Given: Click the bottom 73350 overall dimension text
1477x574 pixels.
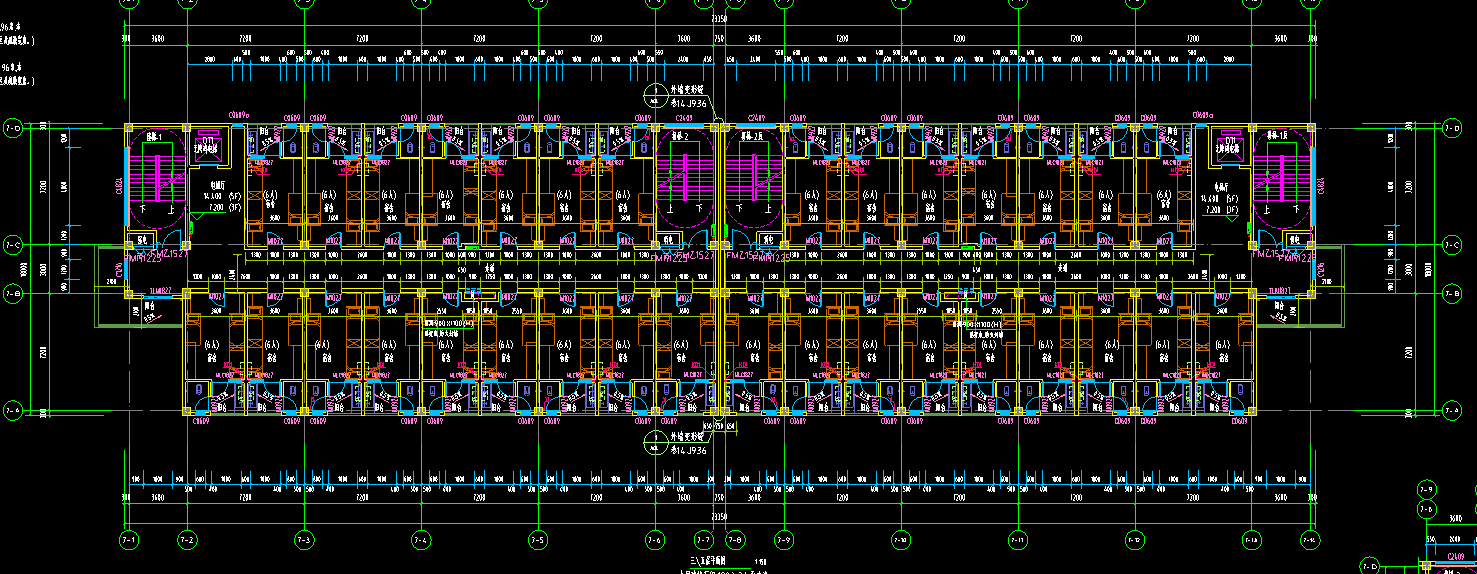Looking at the screenshot, I should tap(718, 516).
